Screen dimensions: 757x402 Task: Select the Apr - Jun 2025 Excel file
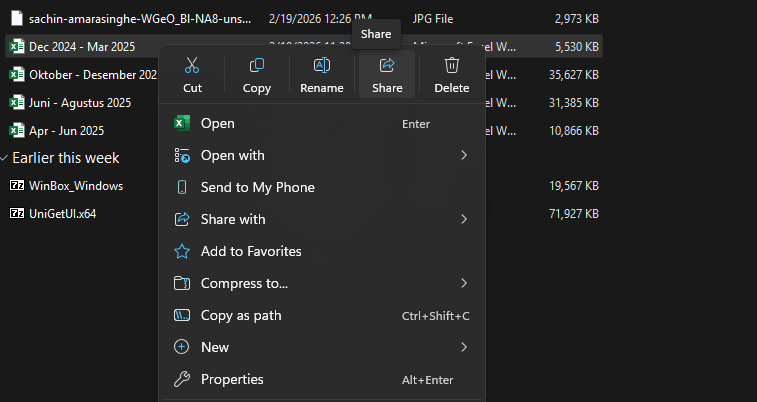click(66, 130)
